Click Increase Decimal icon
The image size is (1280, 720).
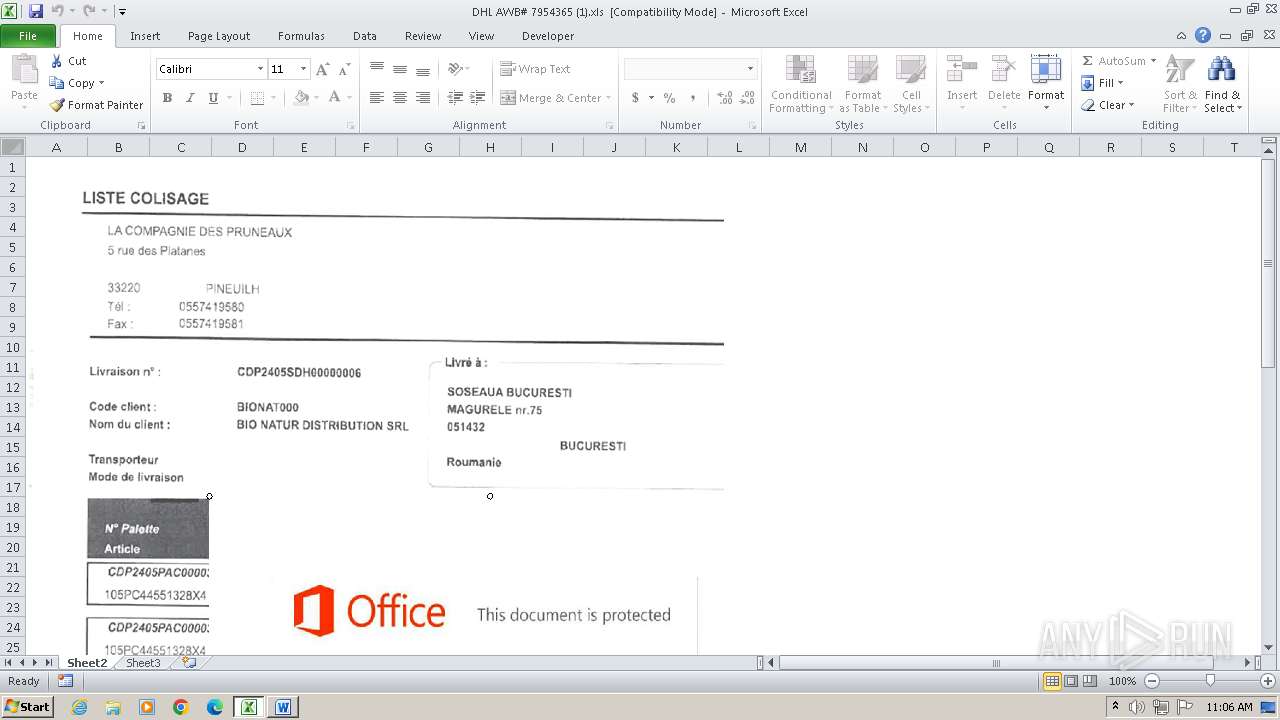pyautogui.click(x=724, y=98)
